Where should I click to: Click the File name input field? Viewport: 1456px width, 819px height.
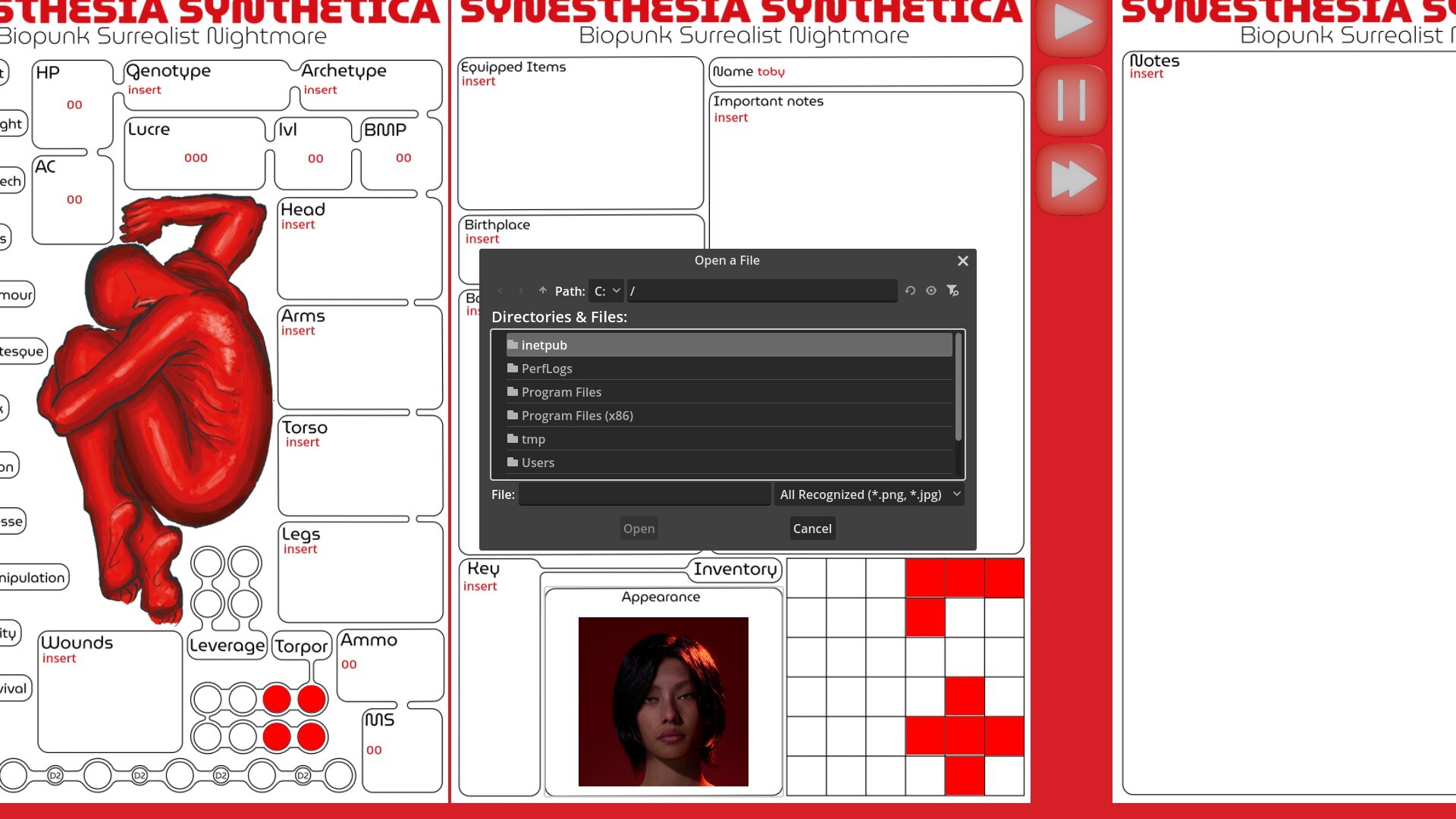click(x=644, y=494)
